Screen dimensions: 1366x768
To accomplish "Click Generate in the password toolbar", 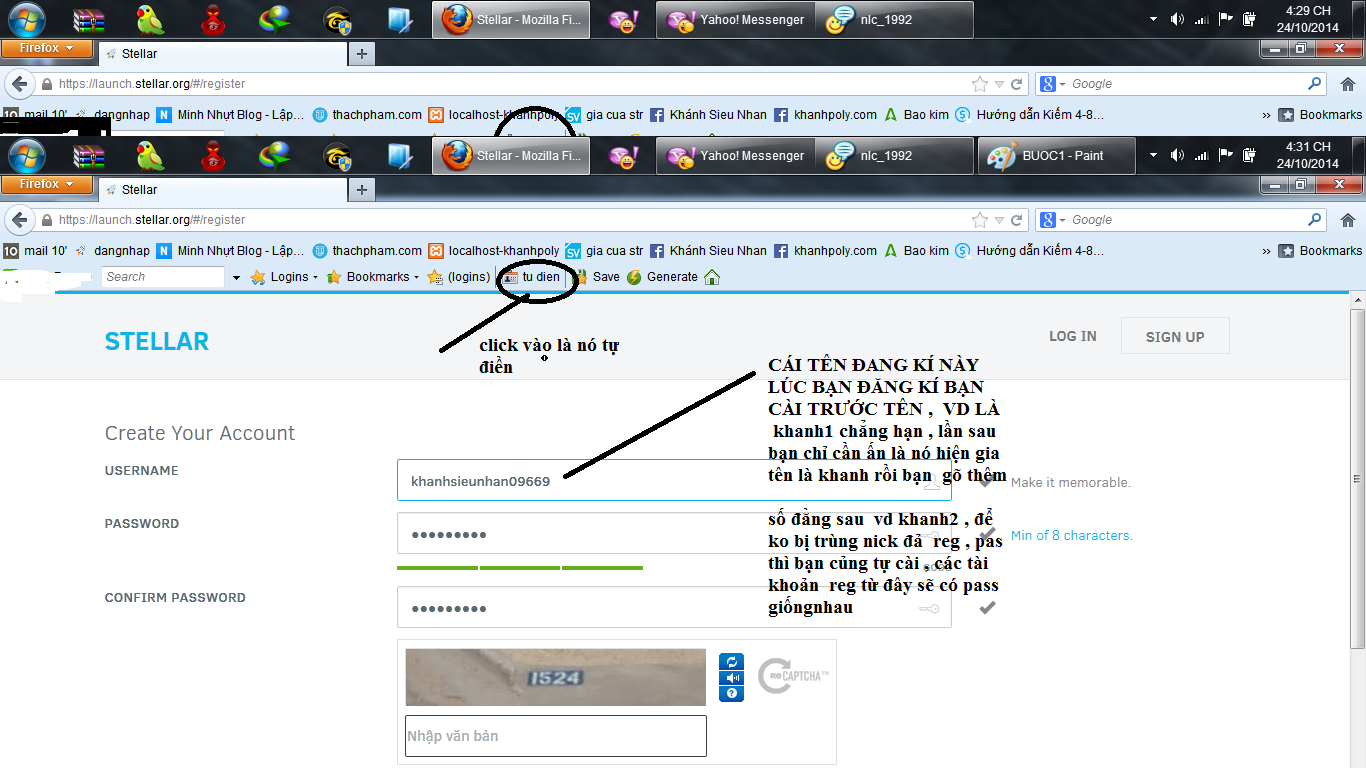I will point(663,277).
